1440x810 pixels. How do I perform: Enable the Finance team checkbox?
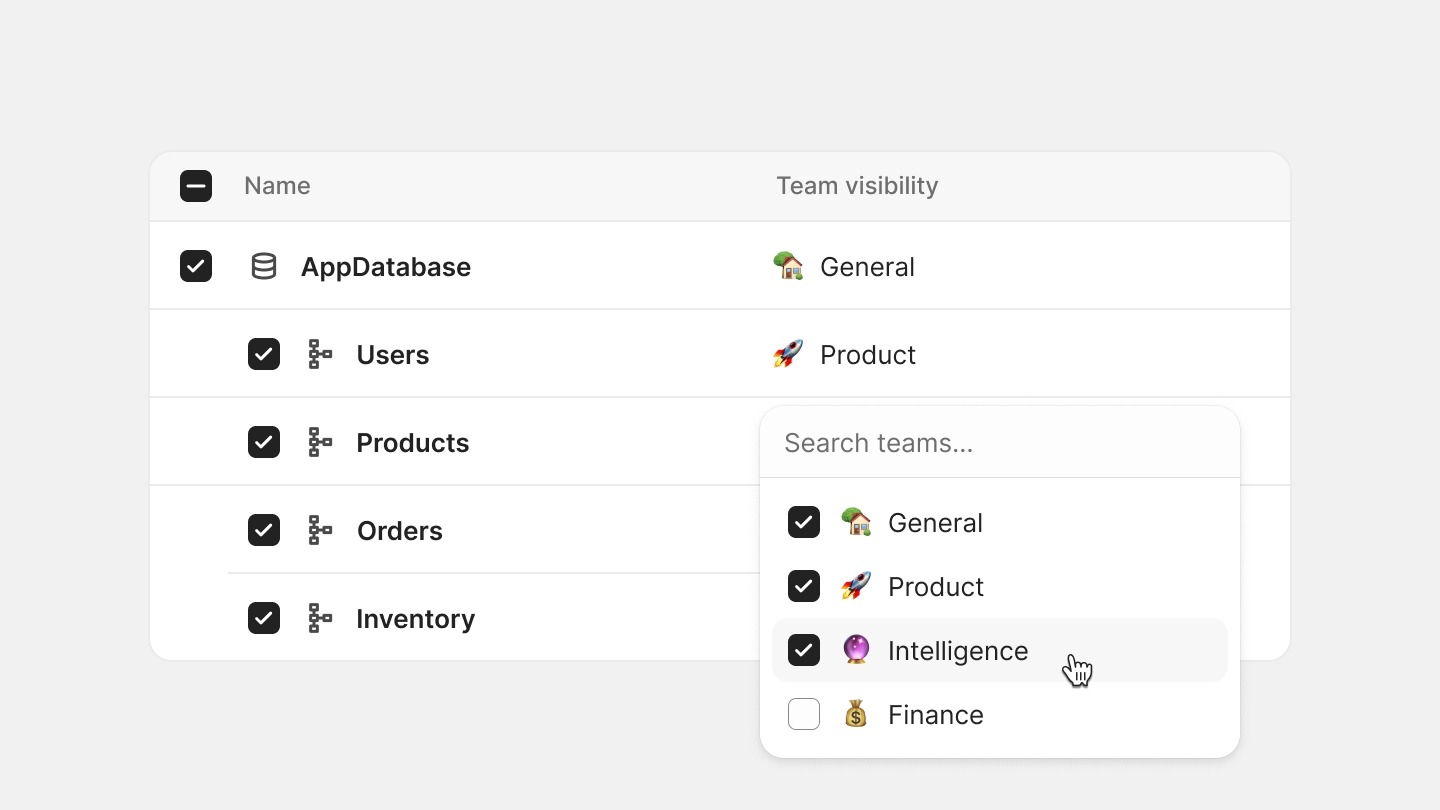click(x=804, y=714)
